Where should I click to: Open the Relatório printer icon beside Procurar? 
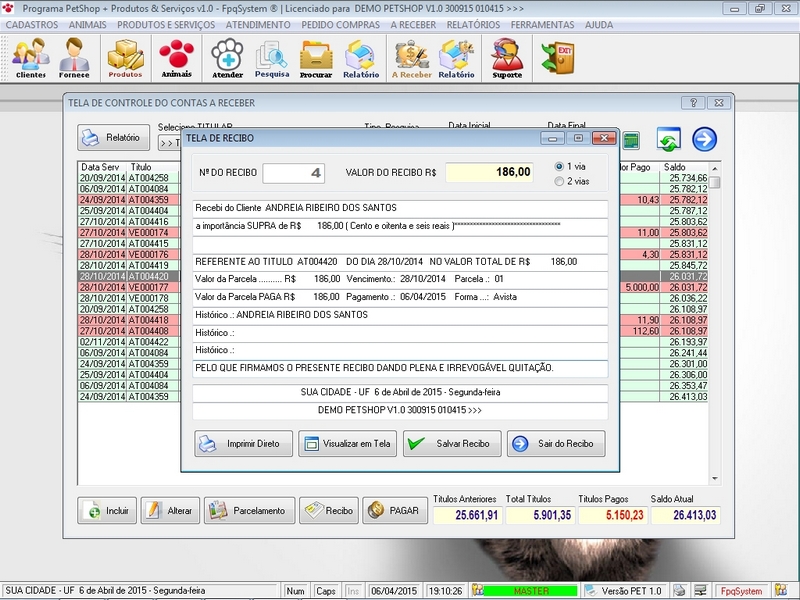pyautogui.click(x=361, y=58)
